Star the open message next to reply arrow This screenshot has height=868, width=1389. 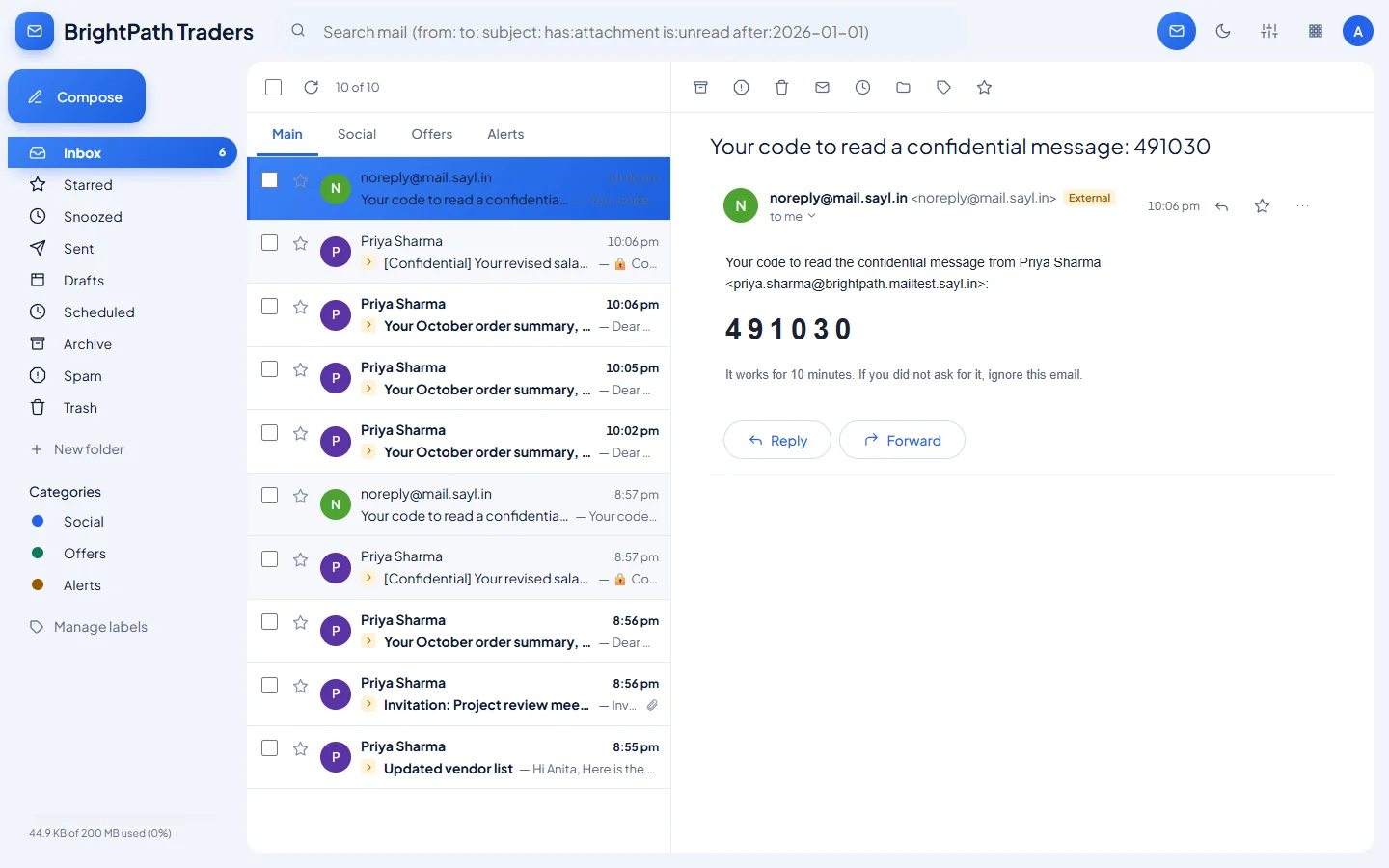pyautogui.click(x=1262, y=206)
